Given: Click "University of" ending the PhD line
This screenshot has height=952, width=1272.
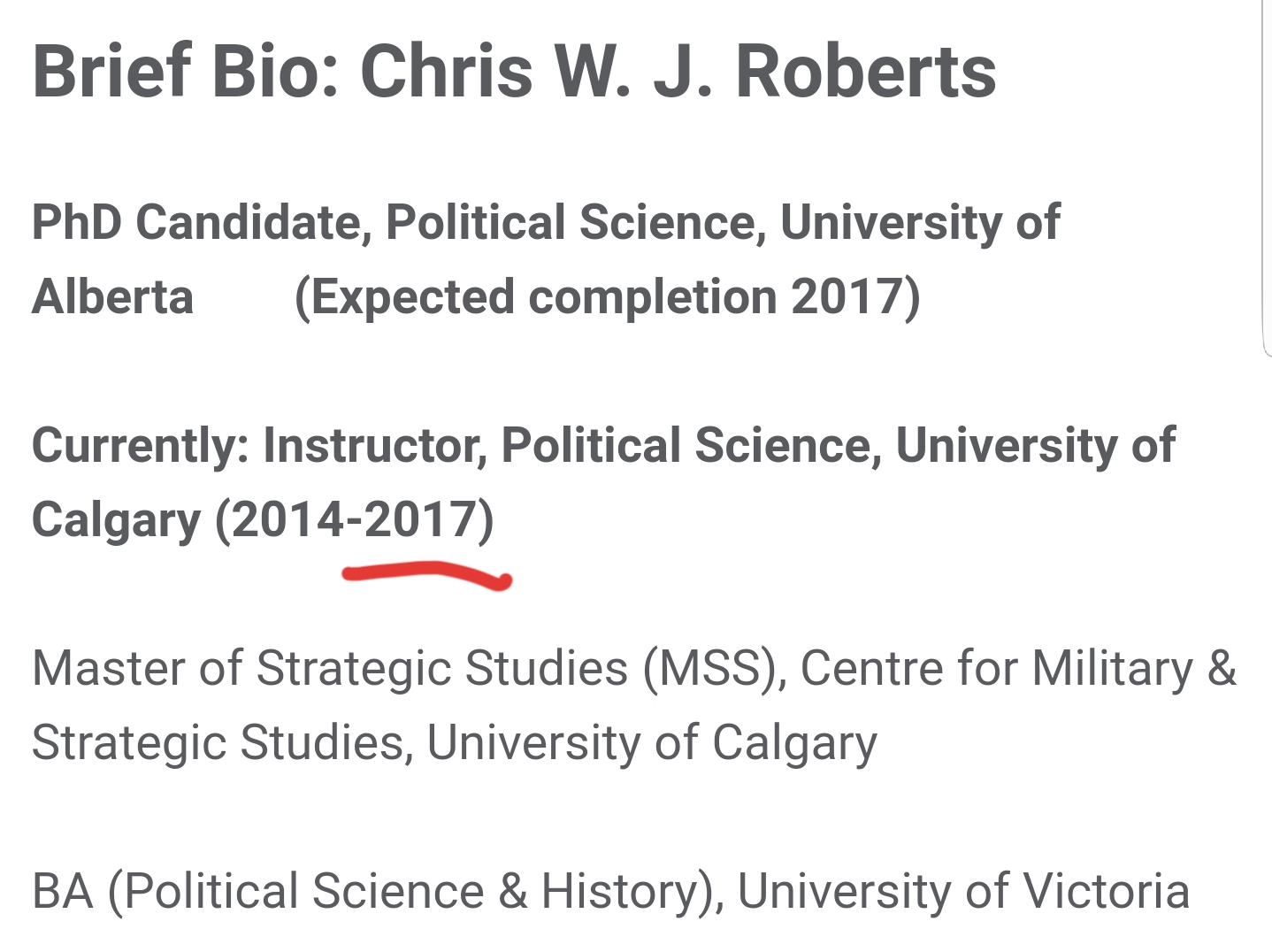Looking at the screenshot, I should [920, 223].
